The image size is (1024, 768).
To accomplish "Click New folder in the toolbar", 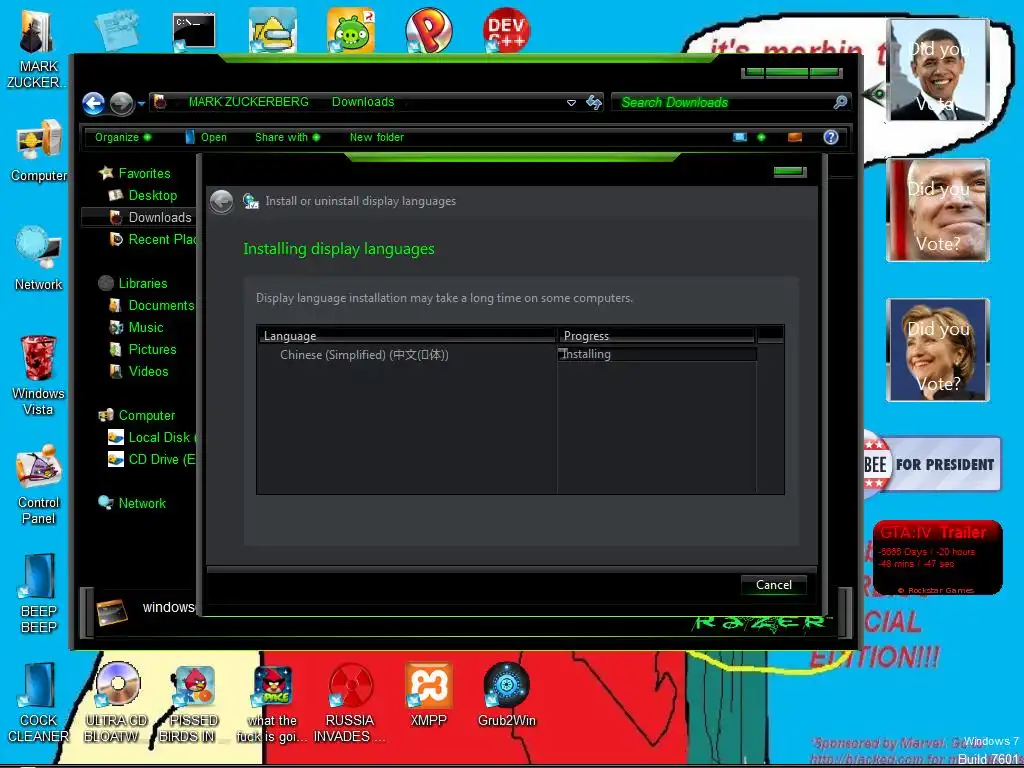I will click(x=377, y=137).
